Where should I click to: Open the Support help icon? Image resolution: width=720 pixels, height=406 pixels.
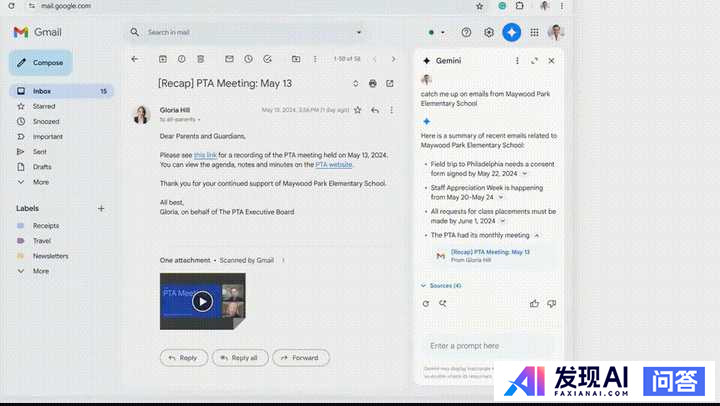466,32
